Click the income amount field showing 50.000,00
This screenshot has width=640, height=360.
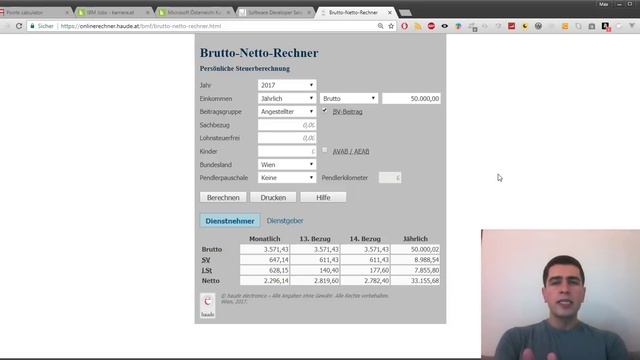click(x=411, y=98)
